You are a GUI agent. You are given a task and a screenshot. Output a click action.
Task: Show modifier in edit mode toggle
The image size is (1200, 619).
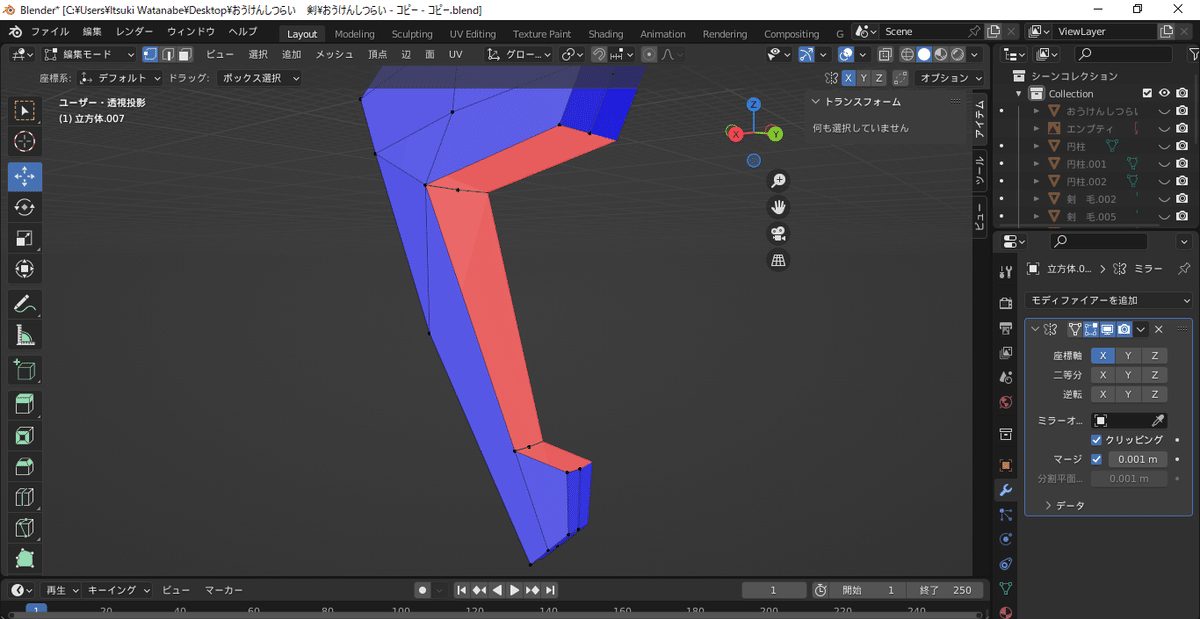pos(1091,329)
